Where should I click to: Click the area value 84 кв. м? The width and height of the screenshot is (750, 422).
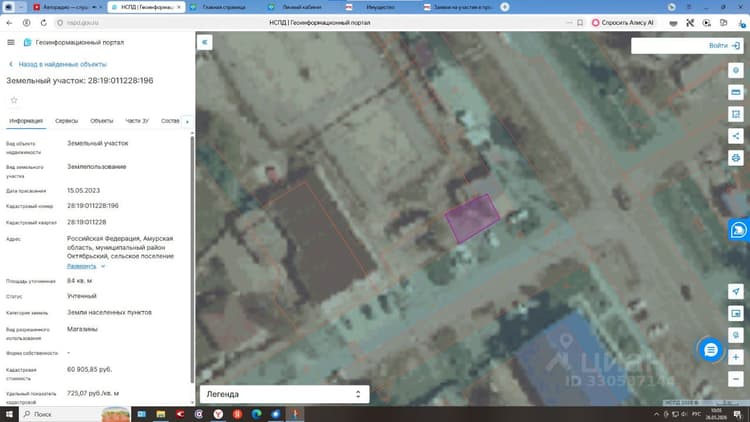79,280
